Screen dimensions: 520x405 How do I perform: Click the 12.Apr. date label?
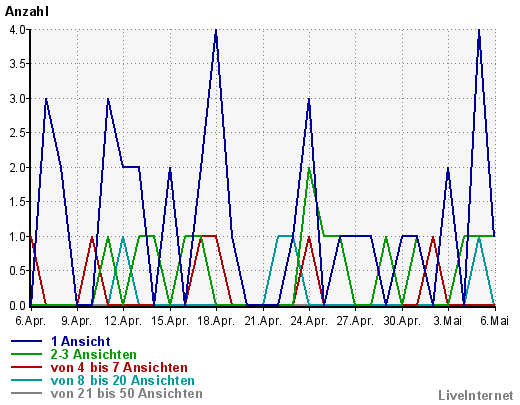(123, 321)
